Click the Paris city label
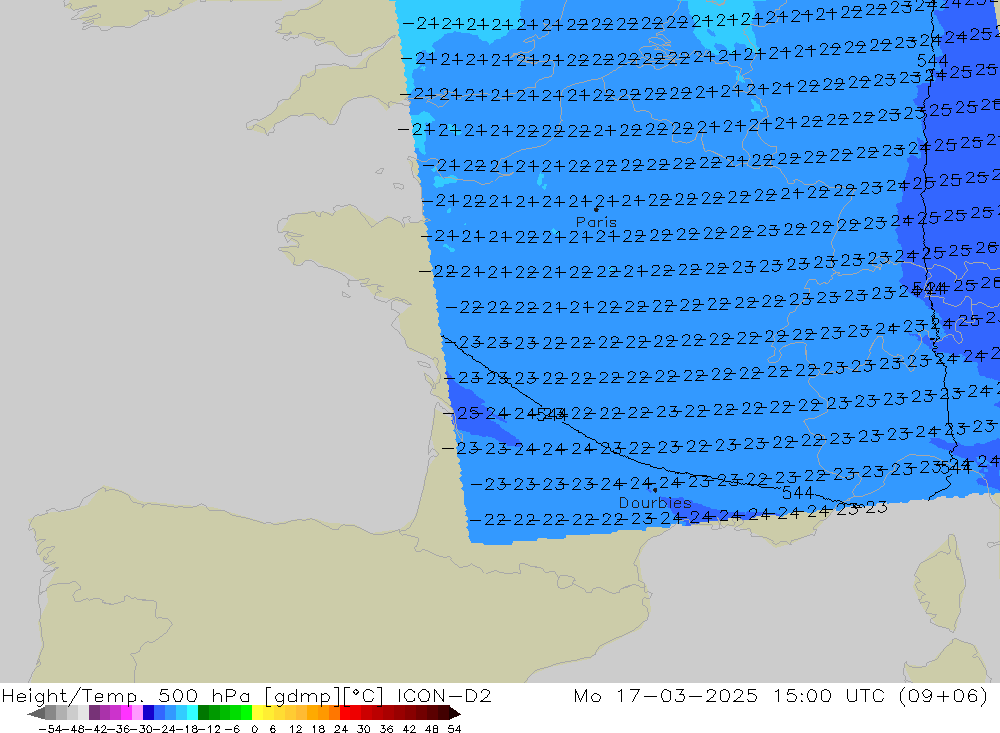The image size is (1000, 733). tap(596, 222)
